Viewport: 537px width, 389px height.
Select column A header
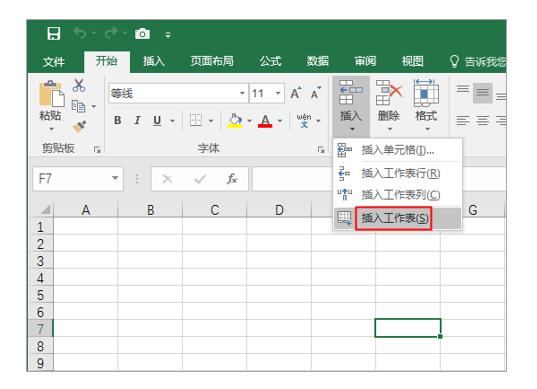(x=86, y=210)
